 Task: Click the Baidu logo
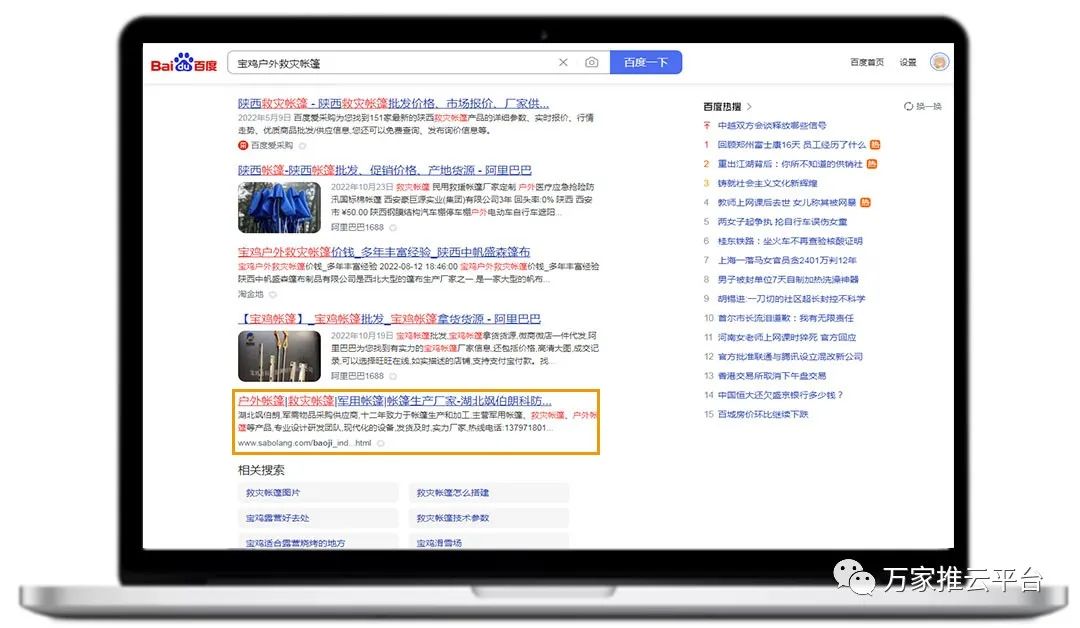tap(184, 64)
